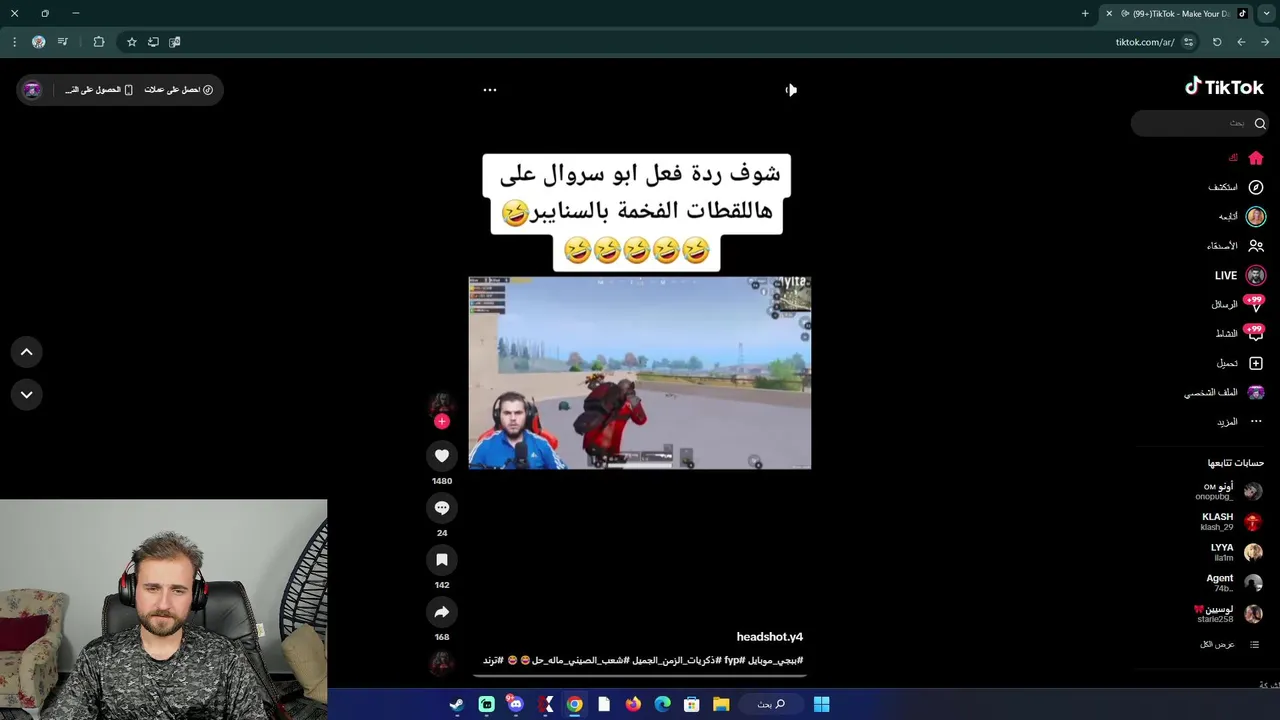Navigate forward with arrow button
Screen dimensions: 1280x720
coord(1265,42)
